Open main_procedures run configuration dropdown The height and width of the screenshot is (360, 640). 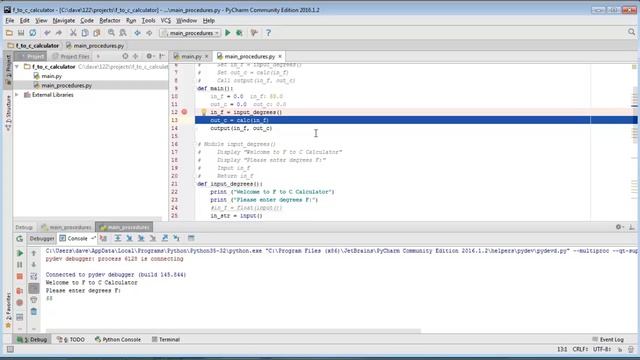(x=190, y=33)
